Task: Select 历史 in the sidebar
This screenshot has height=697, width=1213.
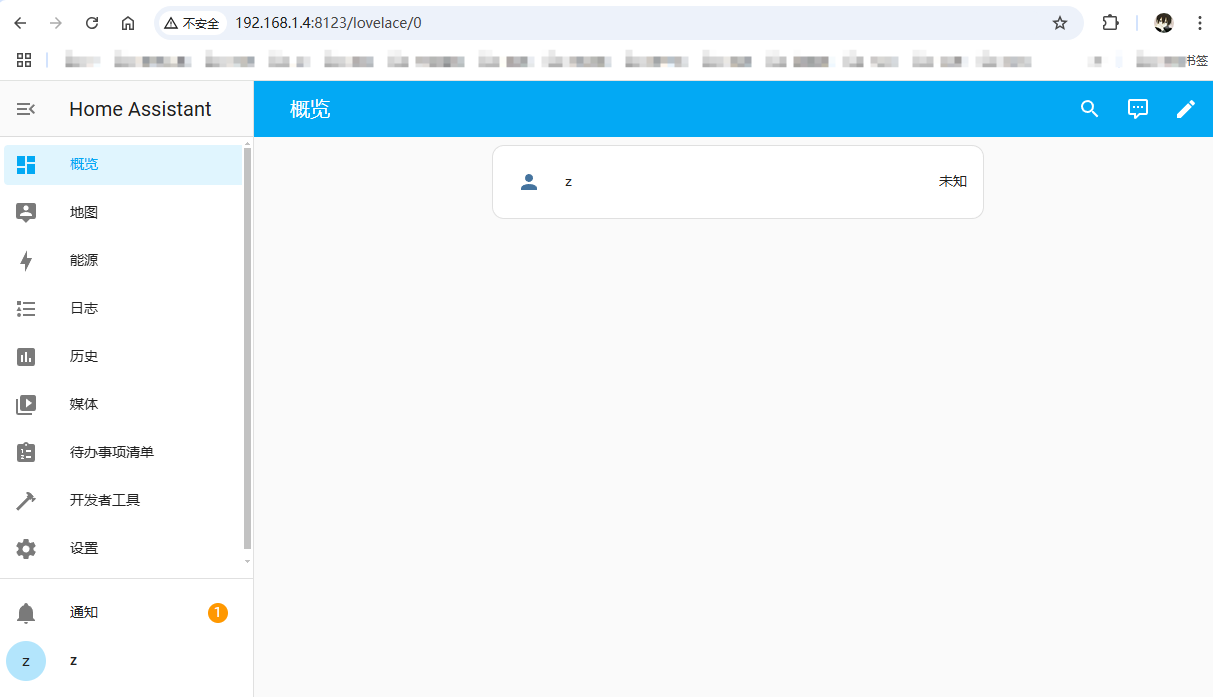Action: (x=84, y=356)
